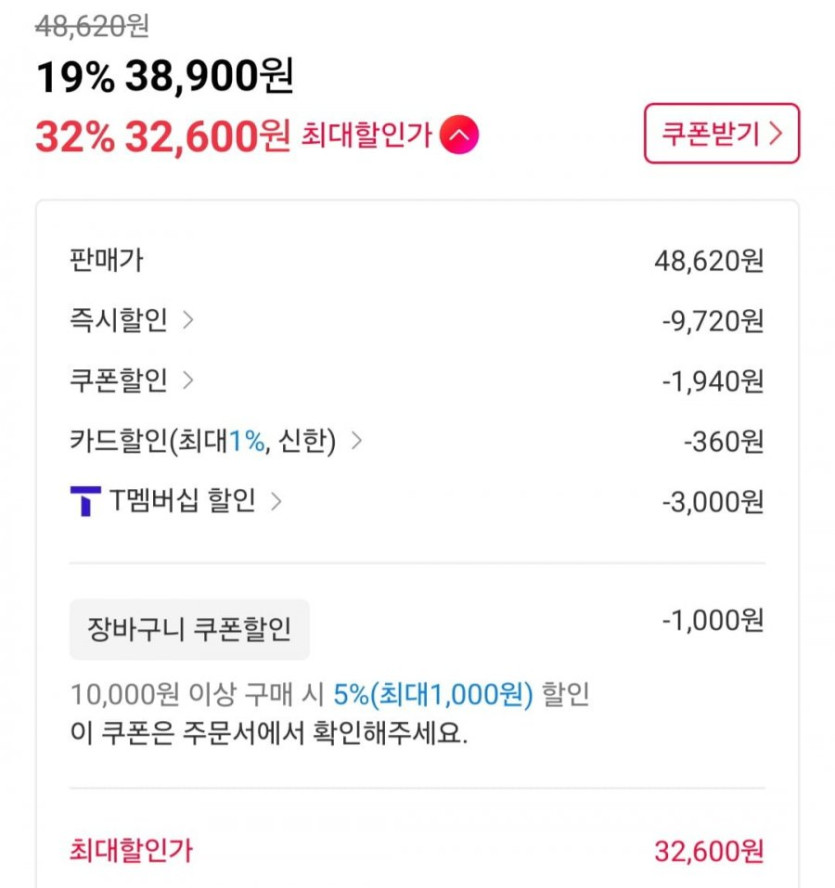
Task: Open the T멤버십 할인 chevron arrow
Action: pos(276,501)
